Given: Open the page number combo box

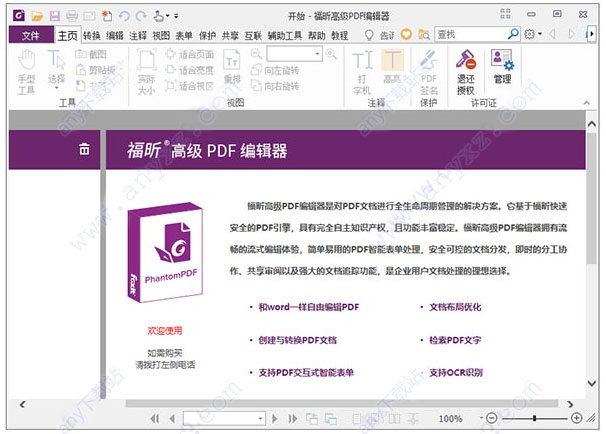Looking at the screenshot, I should [224, 419].
